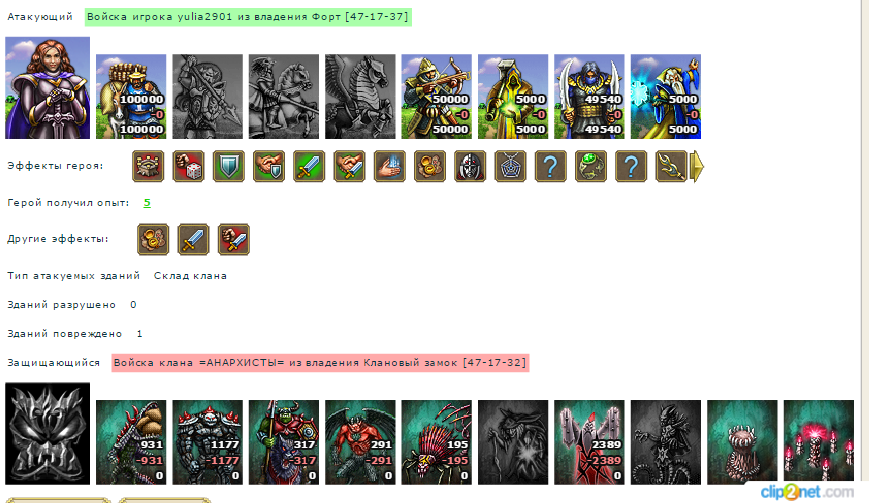Select the pentagram amulet effect icon
The height and width of the screenshot is (503, 869).
pyautogui.click(x=510, y=166)
